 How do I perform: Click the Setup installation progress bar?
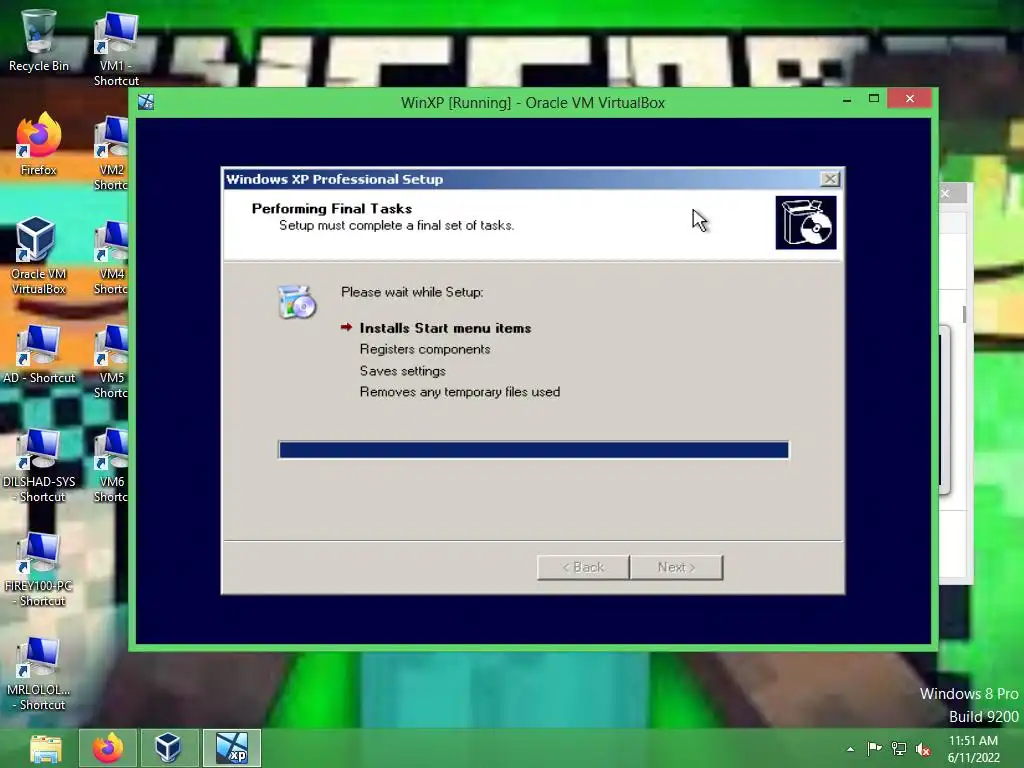[x=534, y=450]
